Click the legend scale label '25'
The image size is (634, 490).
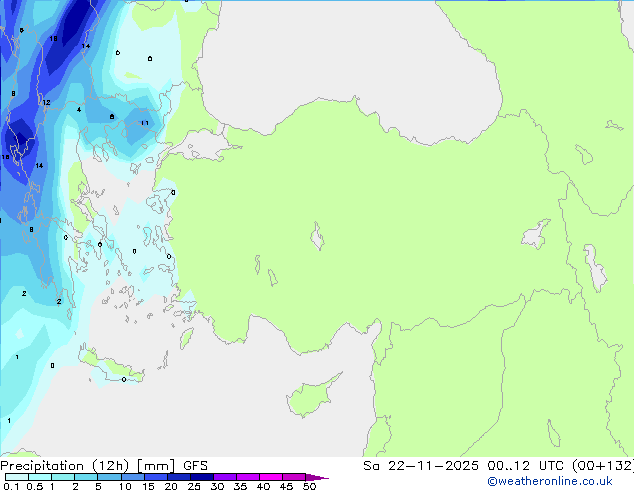pyautogui.click(x=194, y=486)
